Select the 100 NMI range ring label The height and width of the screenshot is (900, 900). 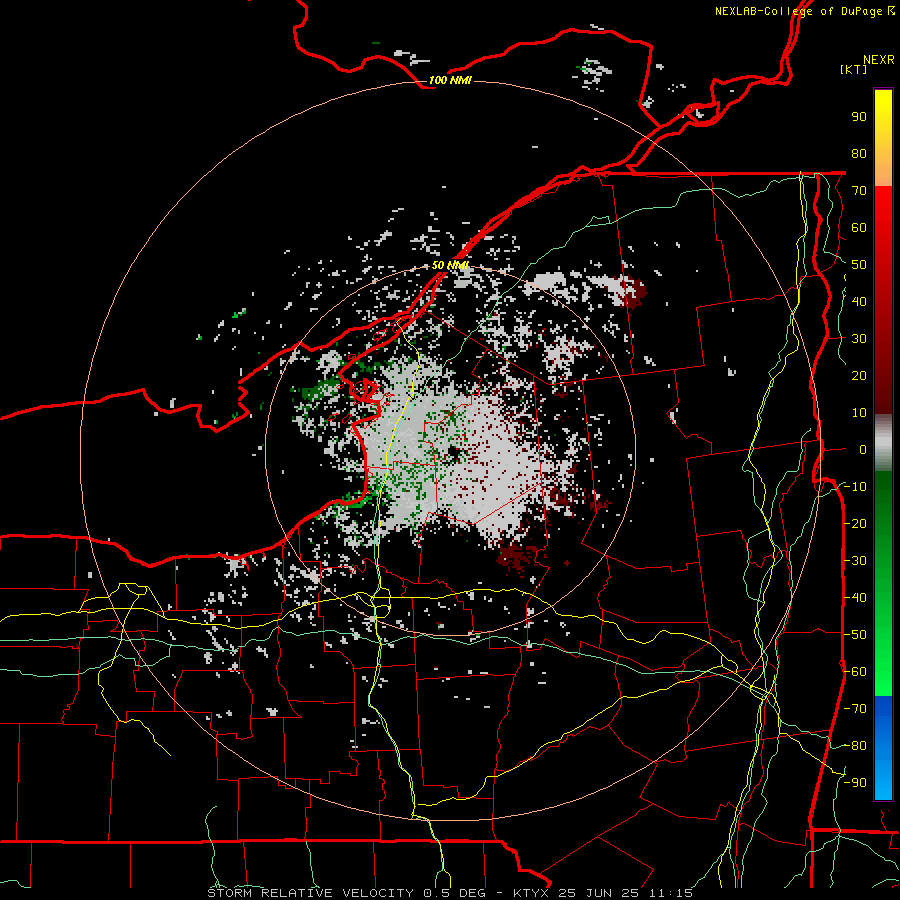coord(450,80)
